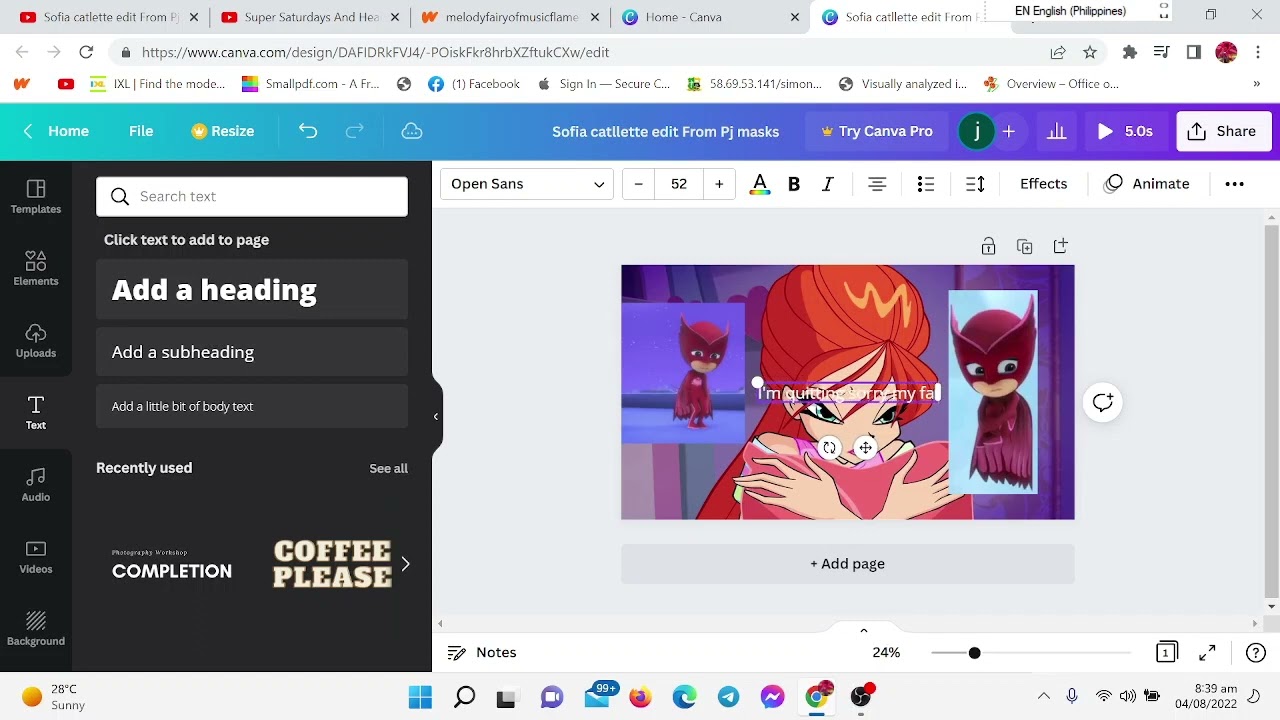Toggle bold formatting

click(794, 184)
